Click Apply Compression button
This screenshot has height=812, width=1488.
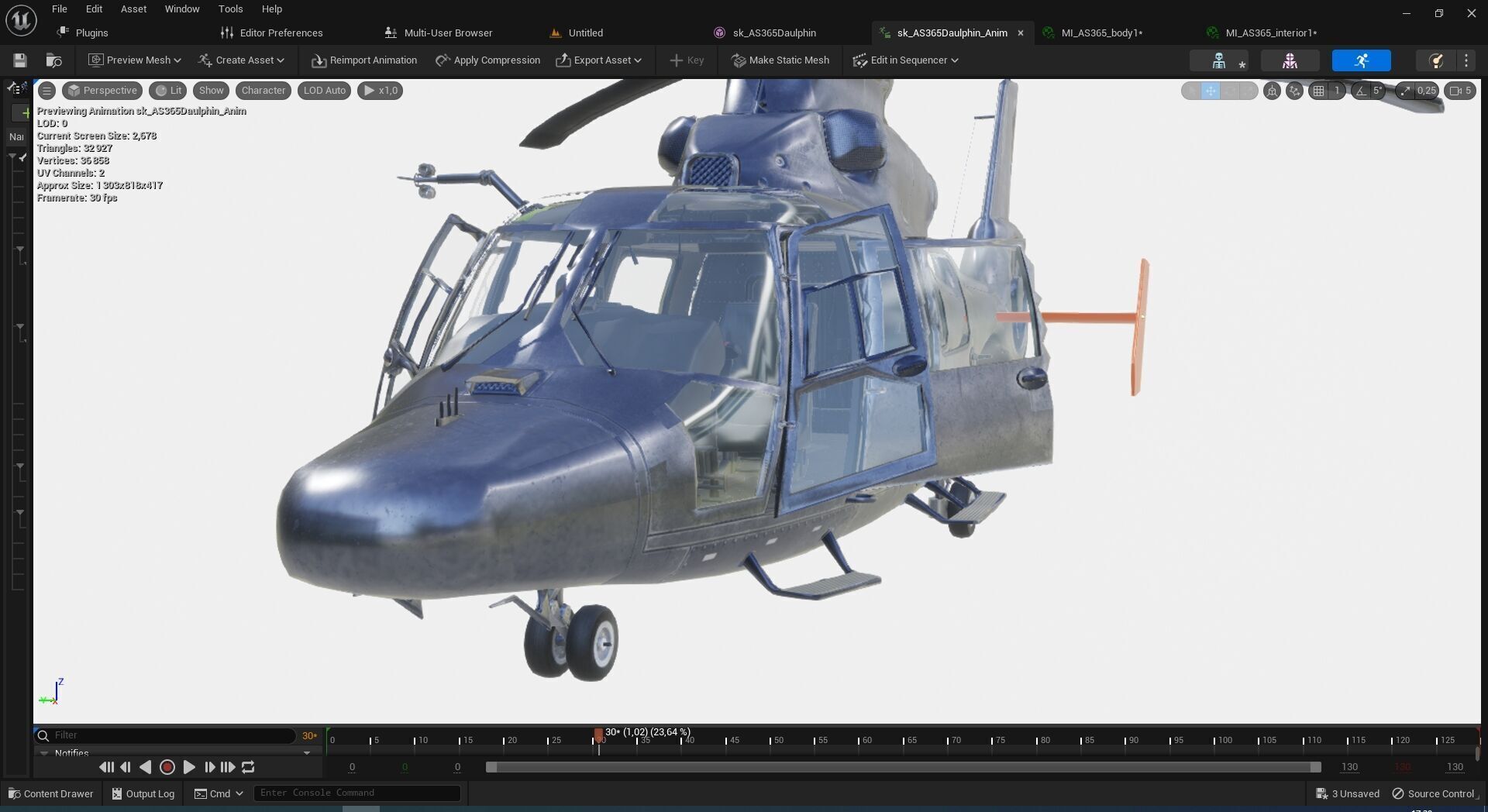click(x=487, y=60)
